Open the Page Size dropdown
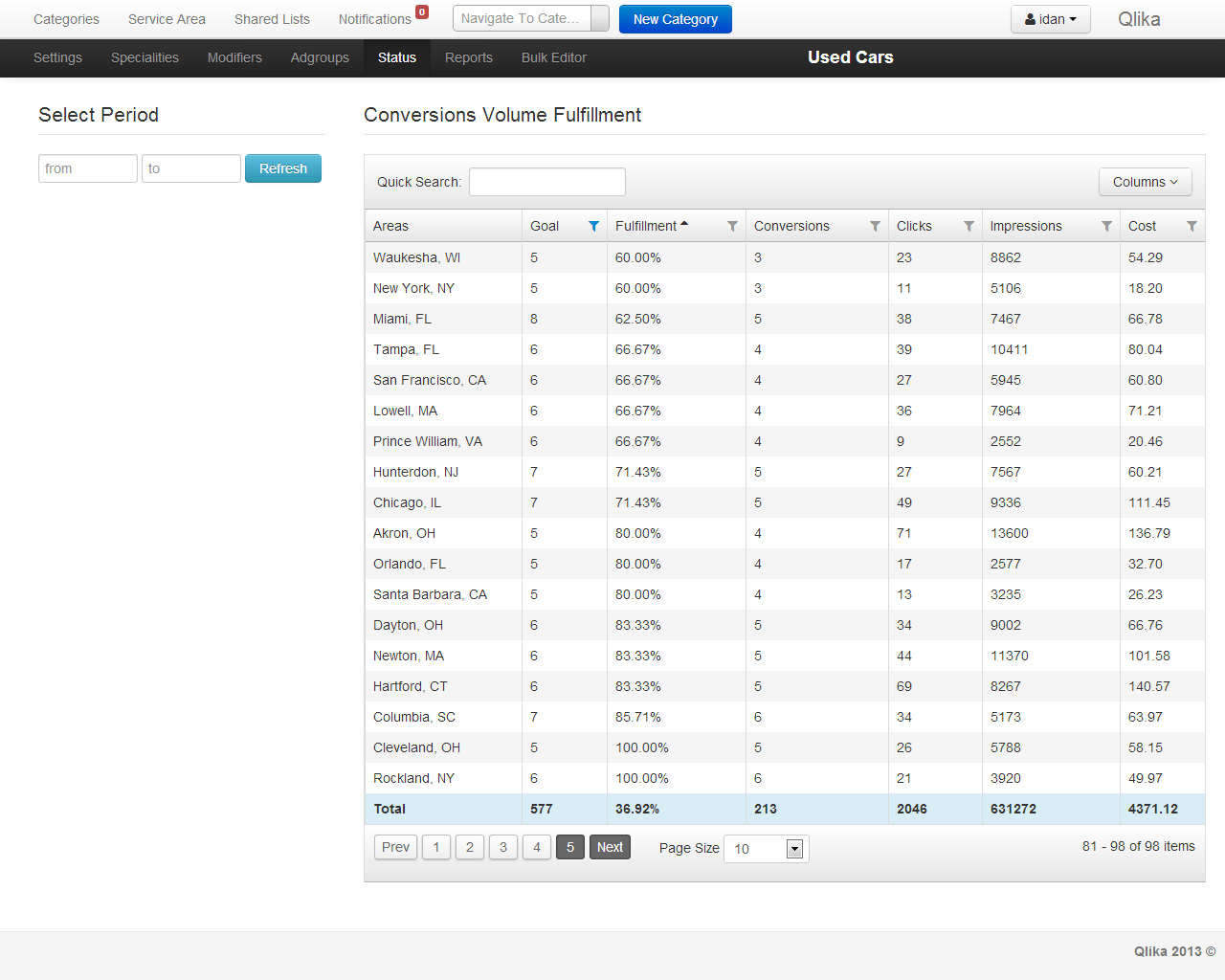1225x980 pixels. 793,849
